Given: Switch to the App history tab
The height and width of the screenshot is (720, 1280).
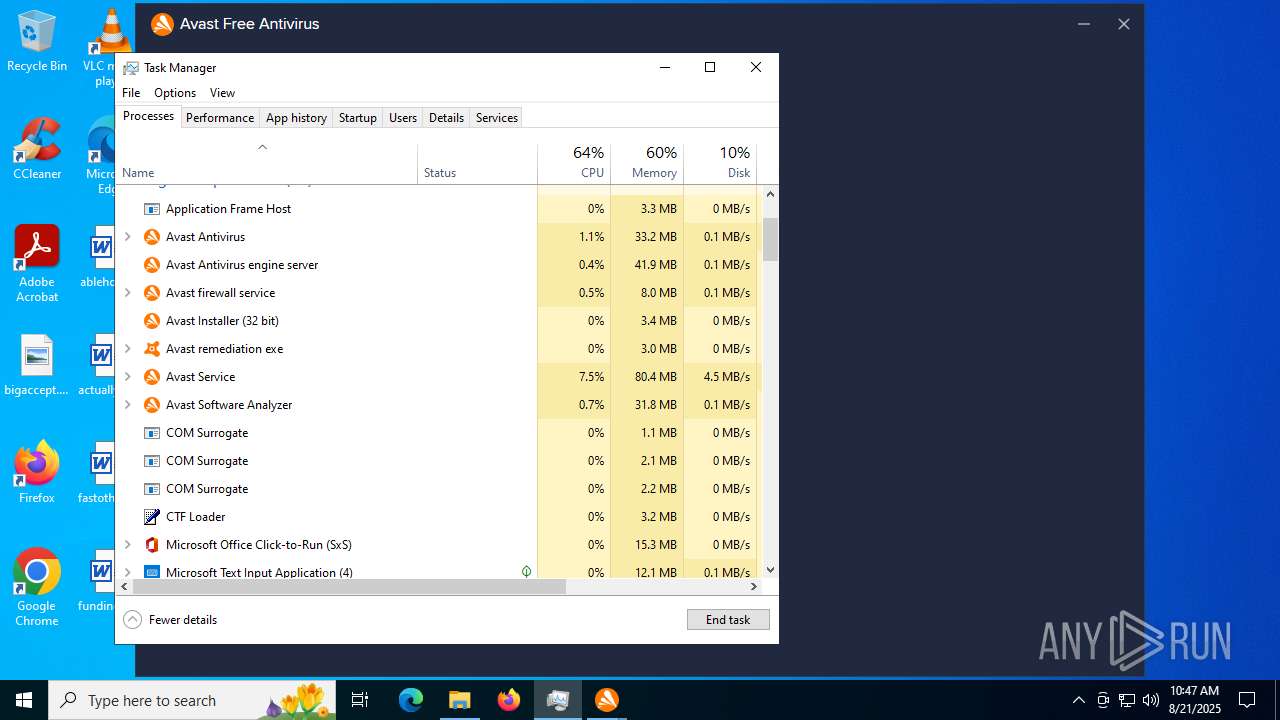Looking at the screenshot, I should point(296,118).
